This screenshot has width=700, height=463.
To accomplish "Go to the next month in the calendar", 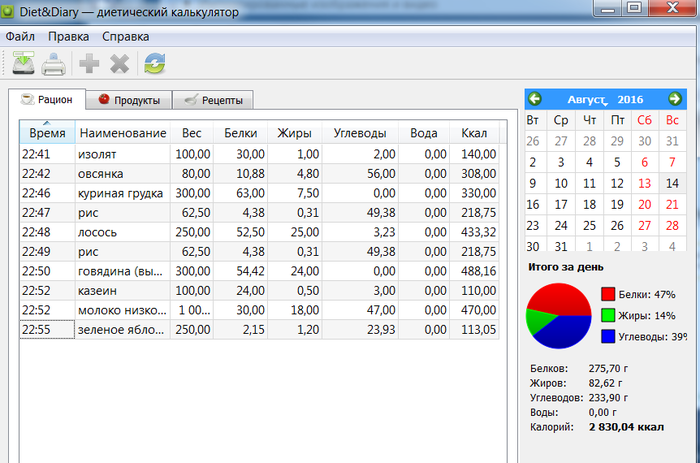I will point(675,99).
